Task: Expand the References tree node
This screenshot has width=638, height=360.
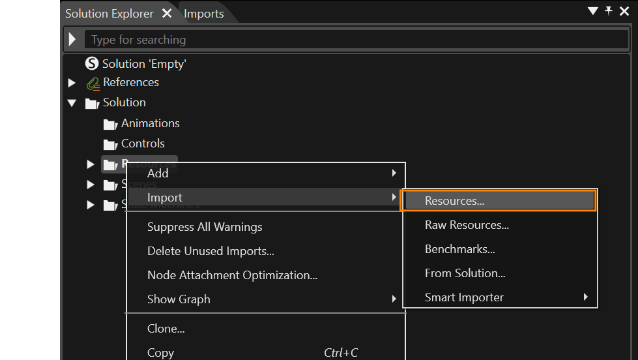Action: point(72,83)
